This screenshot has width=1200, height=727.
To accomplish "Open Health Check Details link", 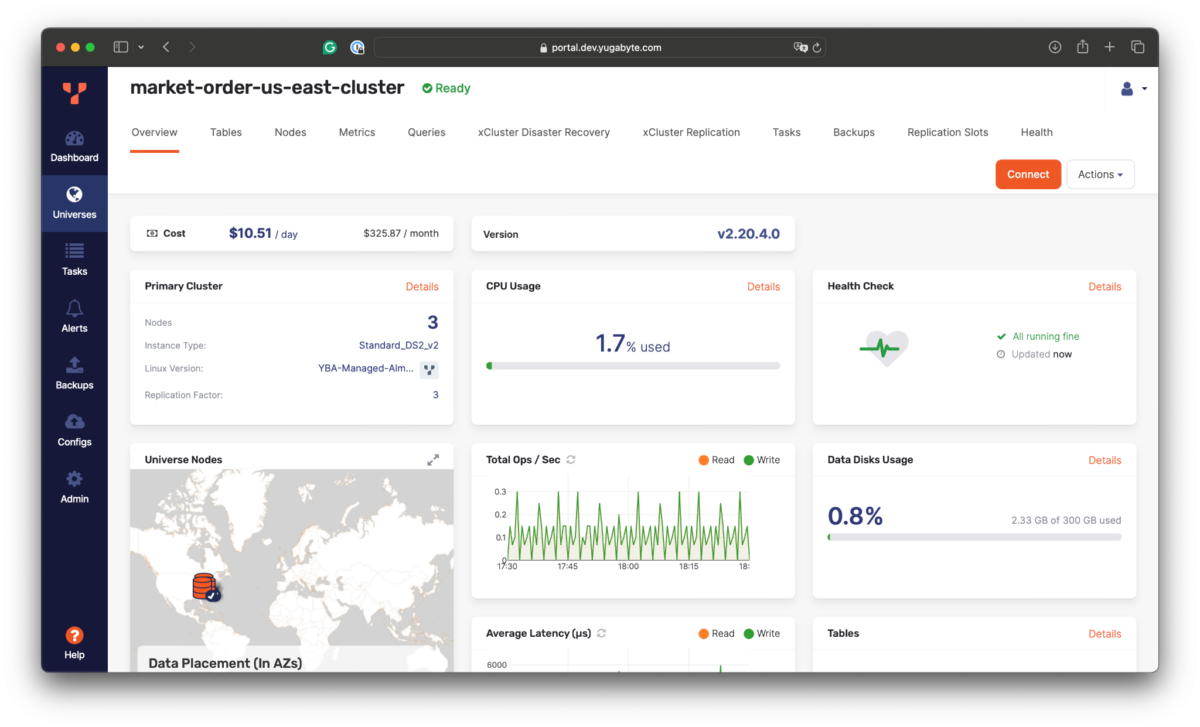I will [1104, 286].
